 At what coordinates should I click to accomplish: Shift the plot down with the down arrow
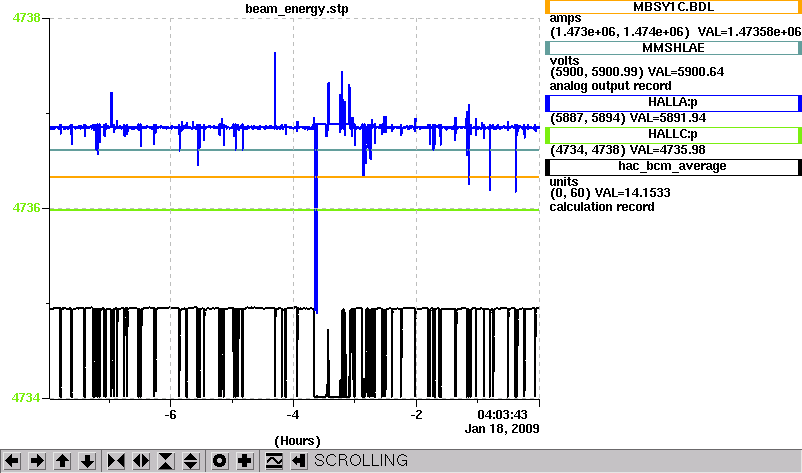click(x=87, y=461)
